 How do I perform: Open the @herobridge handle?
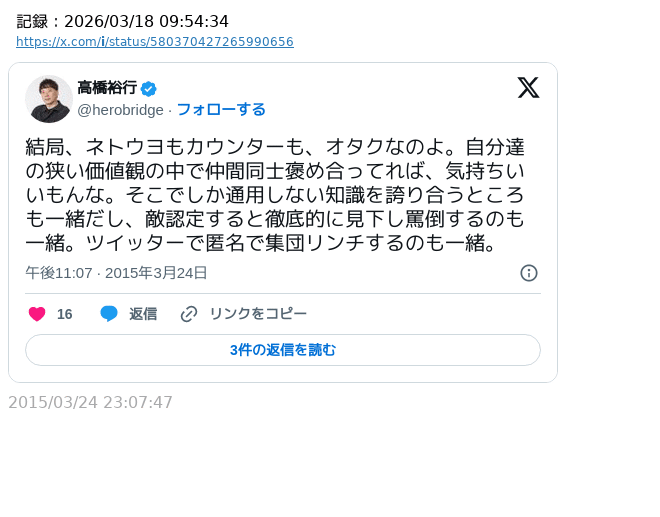click(x=120, y=109)
